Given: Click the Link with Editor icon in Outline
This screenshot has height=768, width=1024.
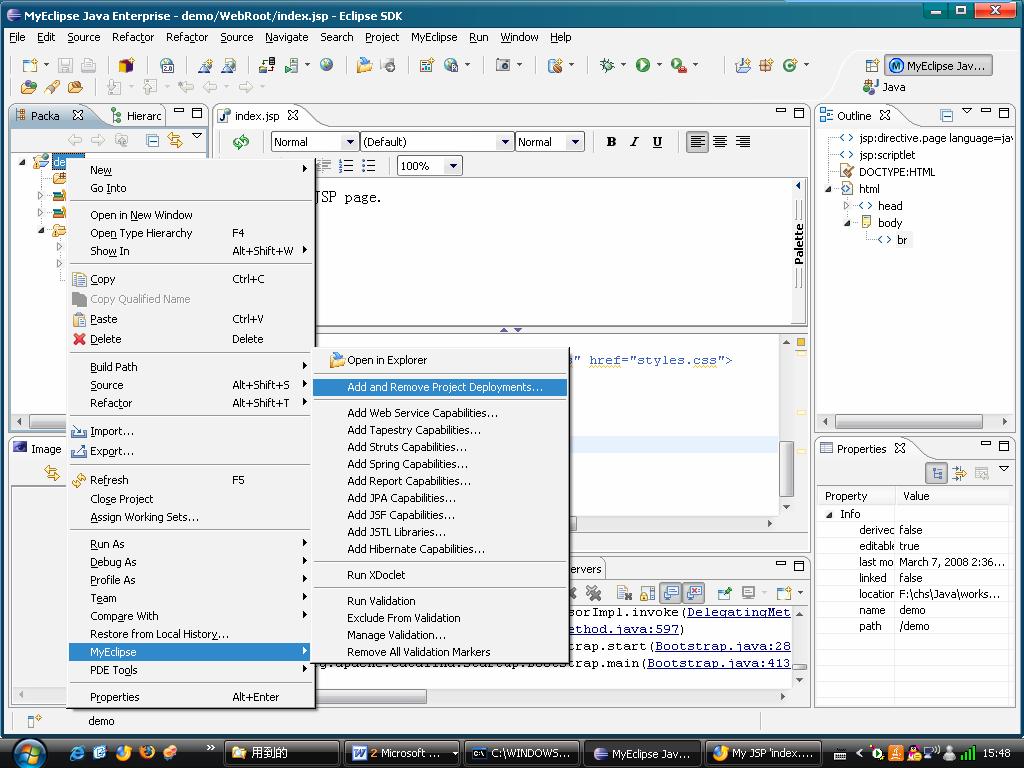Looking at the screenshot, I should tap(946, 115).
